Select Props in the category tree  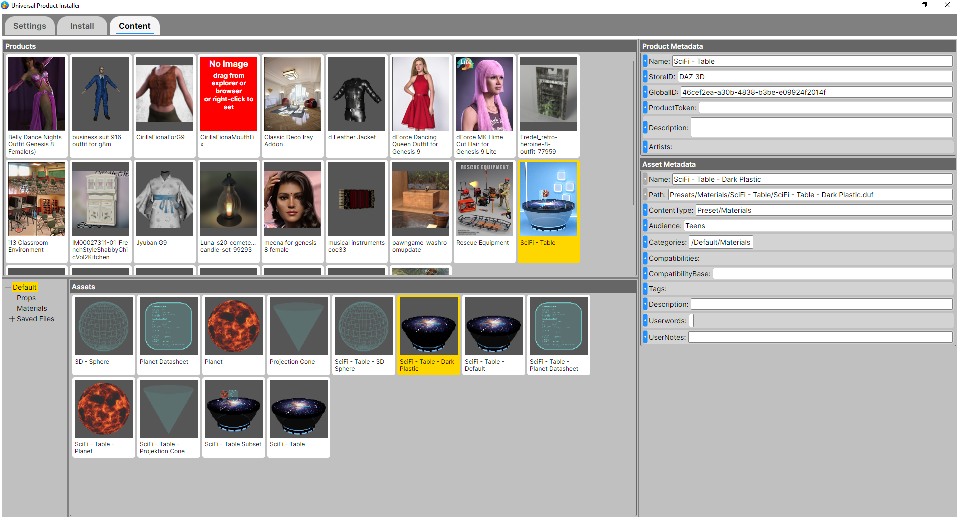(26, 298)
